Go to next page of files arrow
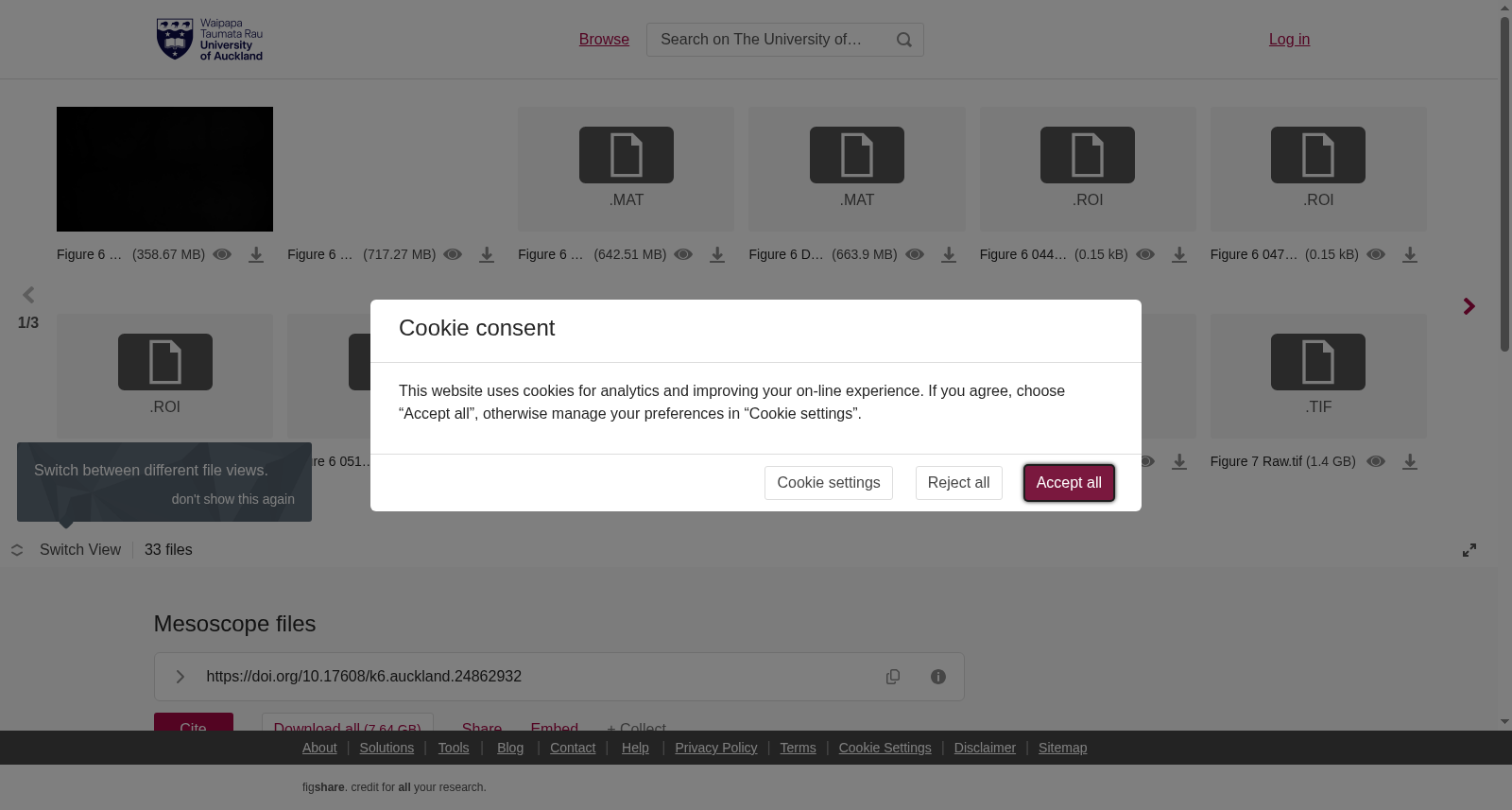This screenshot has width=1512, height=810. (x=1469, y=306)
